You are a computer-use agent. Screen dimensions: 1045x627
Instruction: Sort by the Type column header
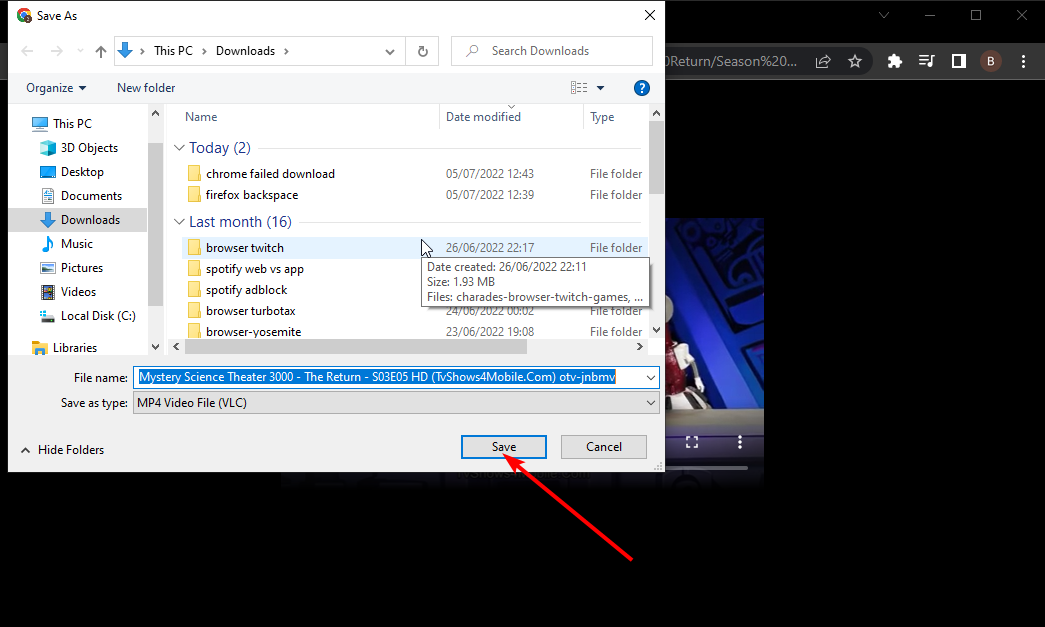tap(602, 117)
